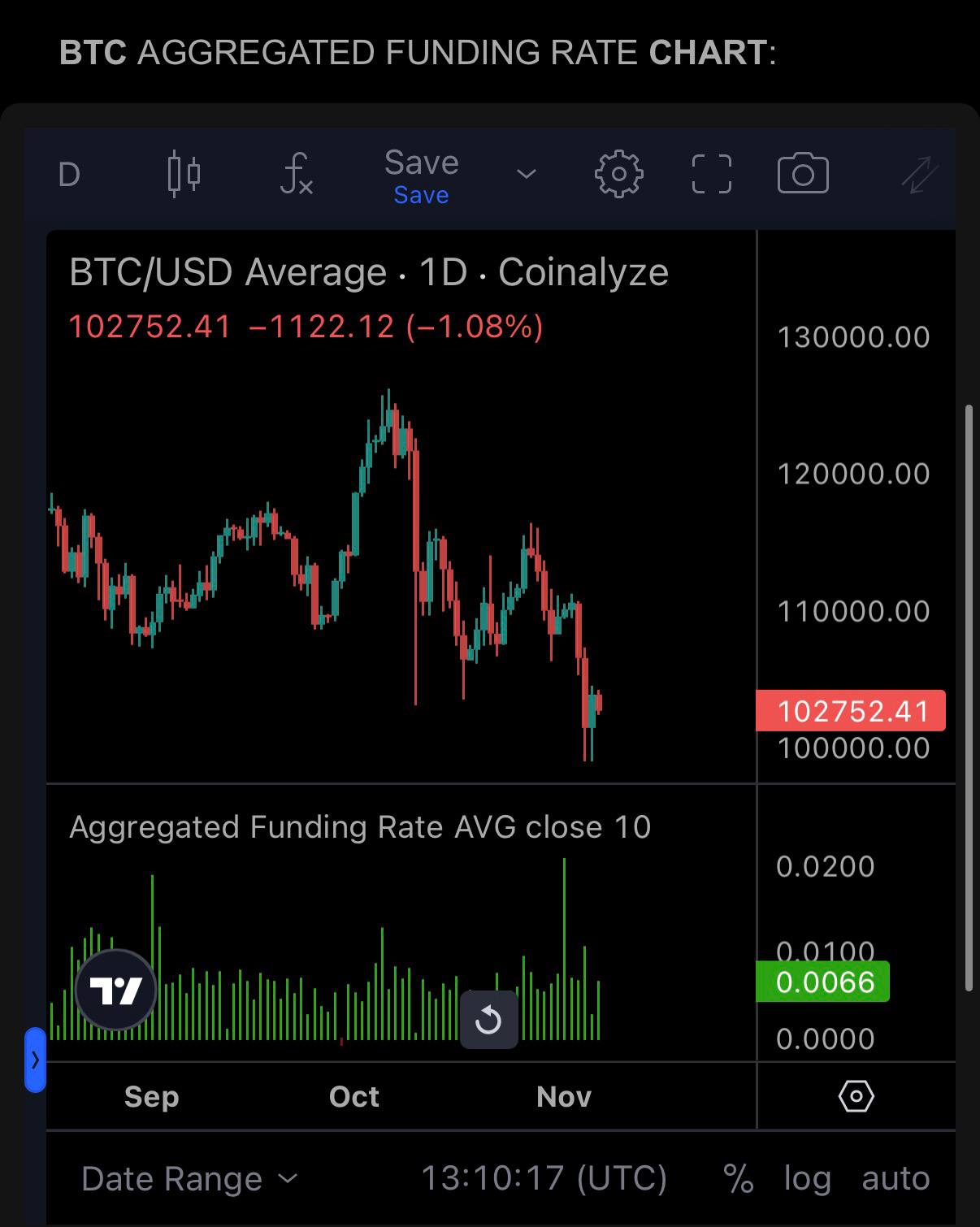Open dropdown arrow next to Save
This screenshot has height=1227, width=980.
[x=527, y=174]
